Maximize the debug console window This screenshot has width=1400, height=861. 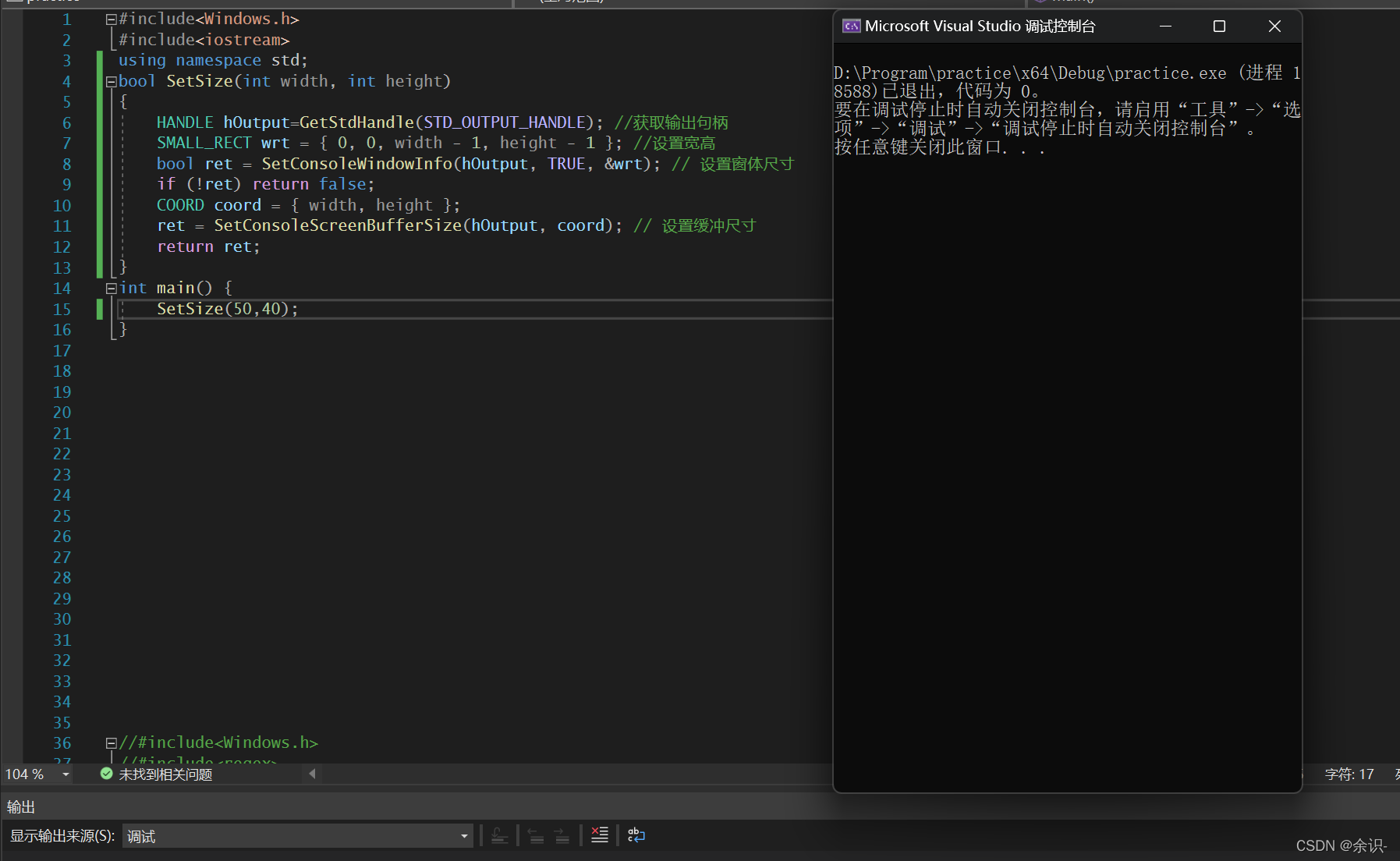click(x=1219, y=27)
